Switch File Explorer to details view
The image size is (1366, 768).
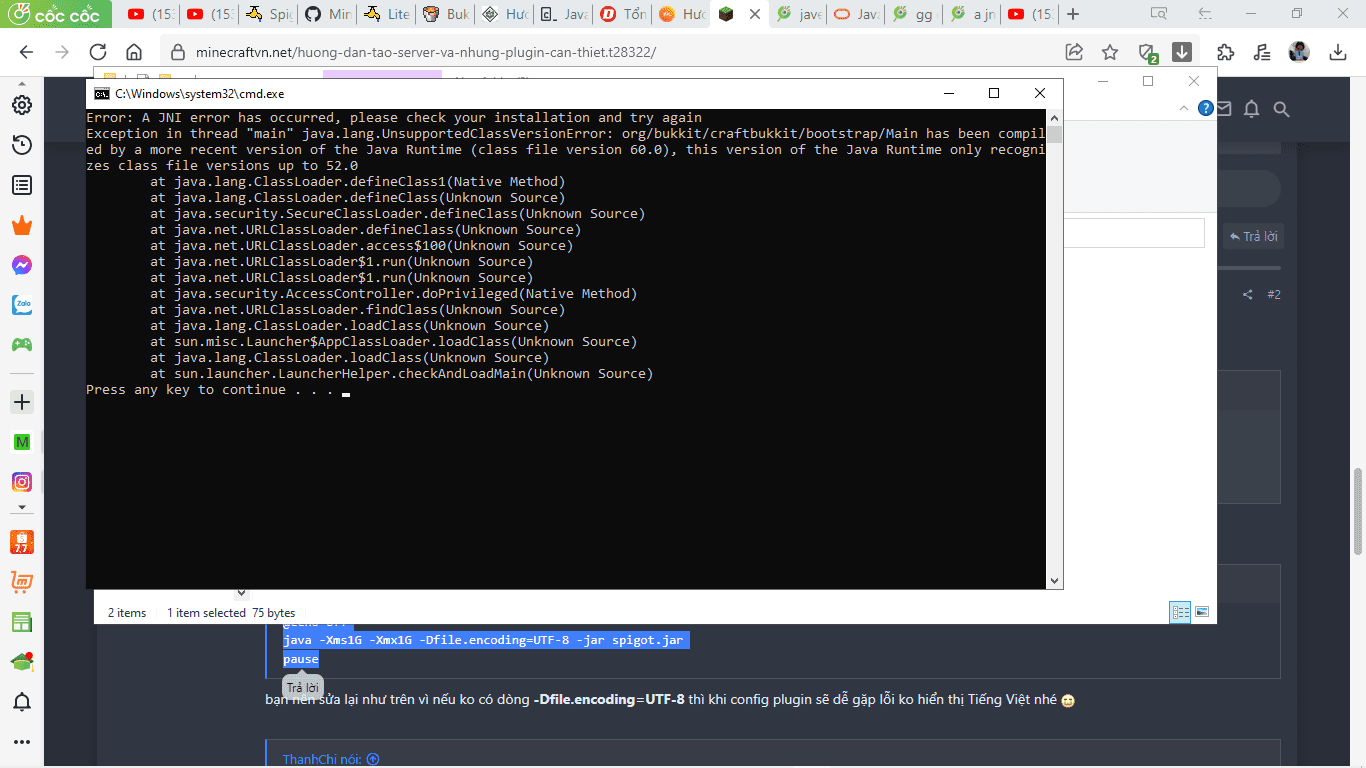(x=1180, y=612)
